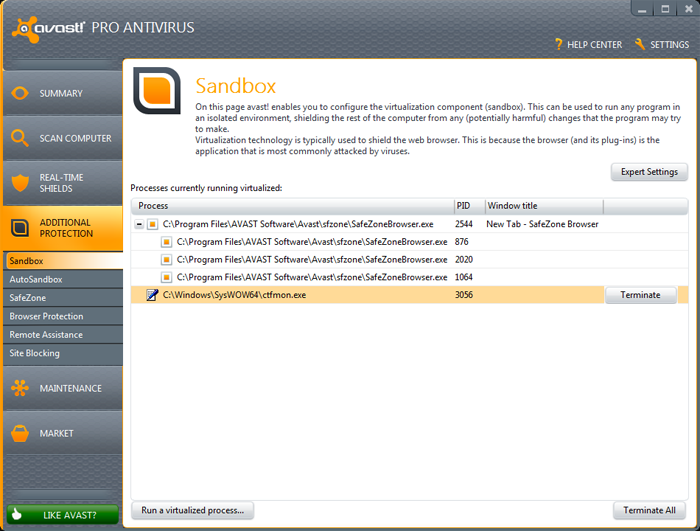Select Sandbox in the sidebar

click(x=64, y=261)
